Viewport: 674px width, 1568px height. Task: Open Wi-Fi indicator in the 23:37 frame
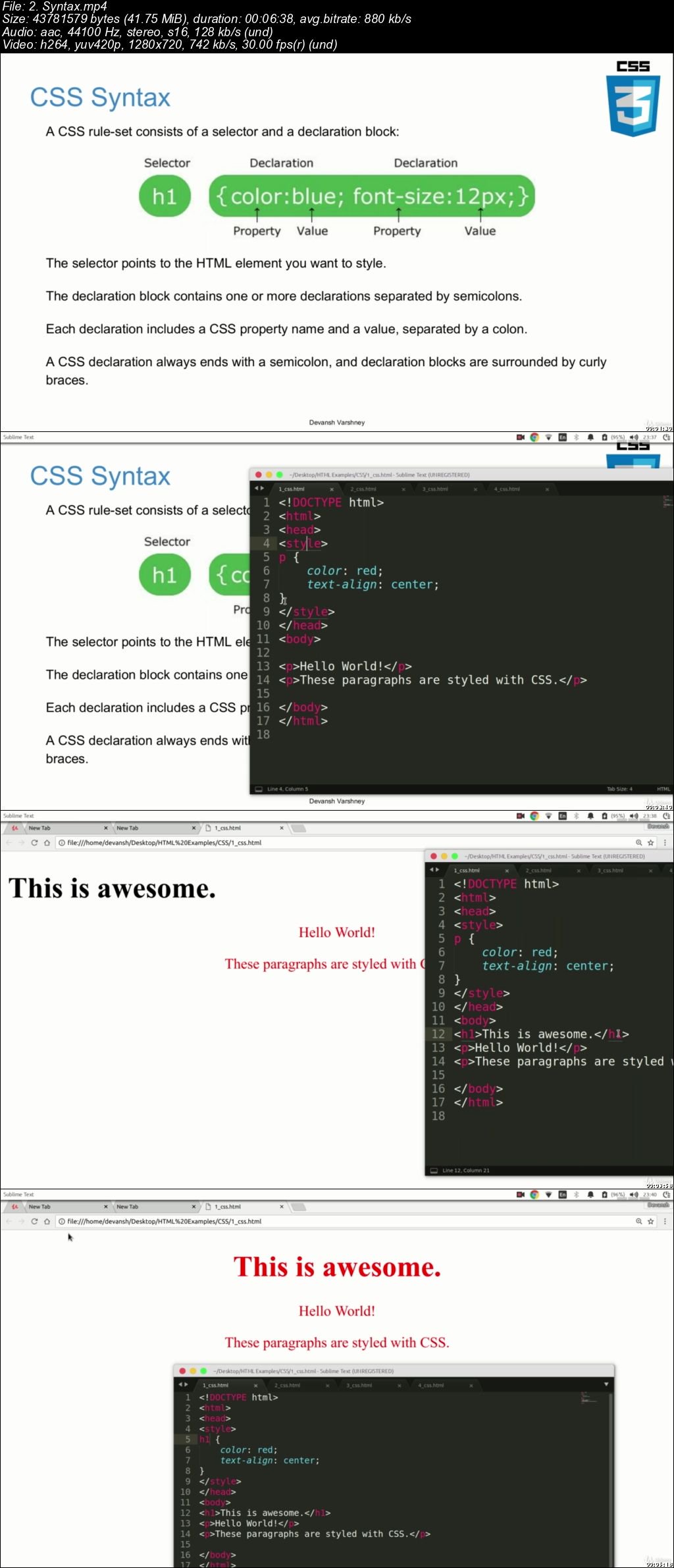click(x=548, y=437)
